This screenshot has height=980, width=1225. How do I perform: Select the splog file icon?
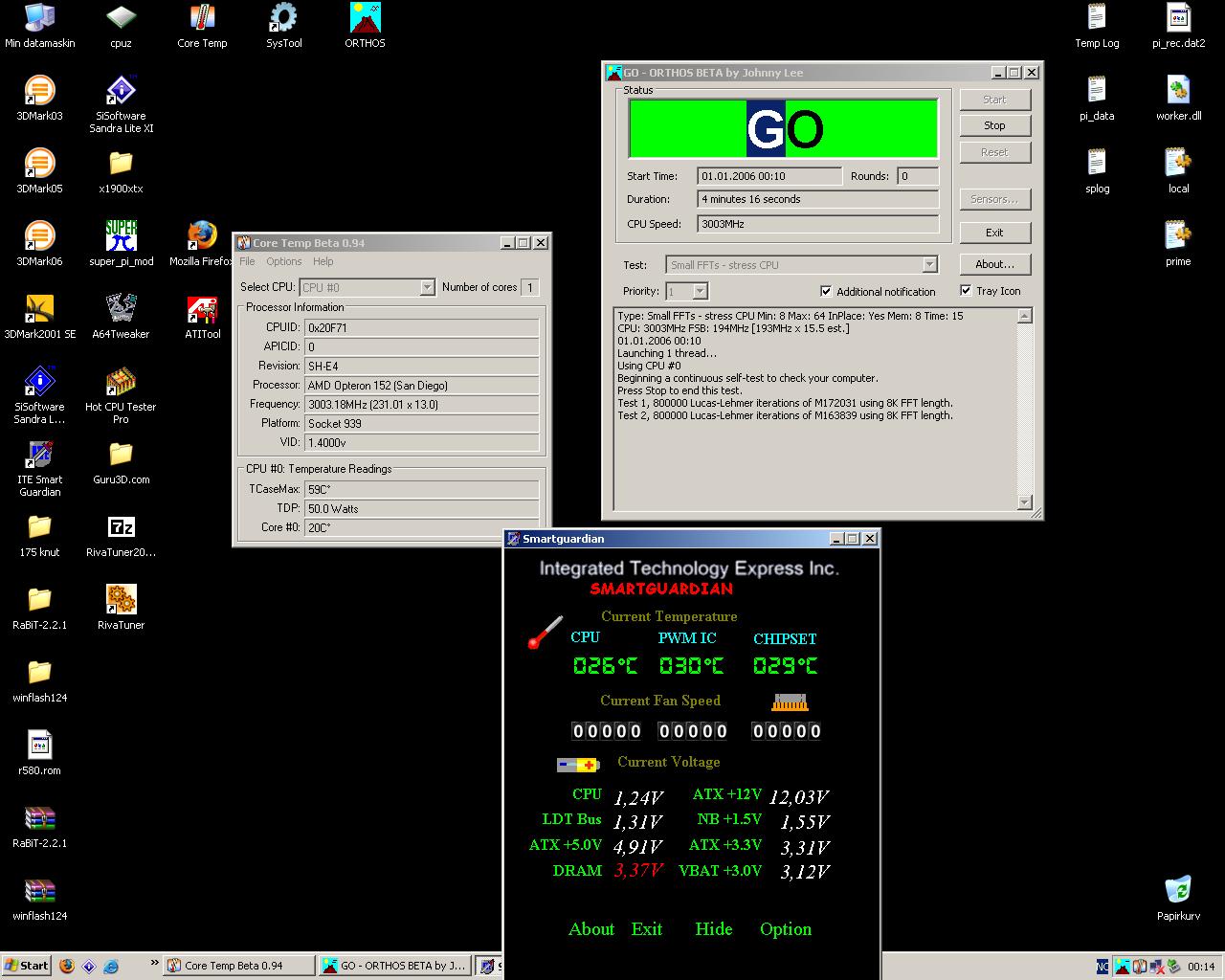coord(1097,171)
